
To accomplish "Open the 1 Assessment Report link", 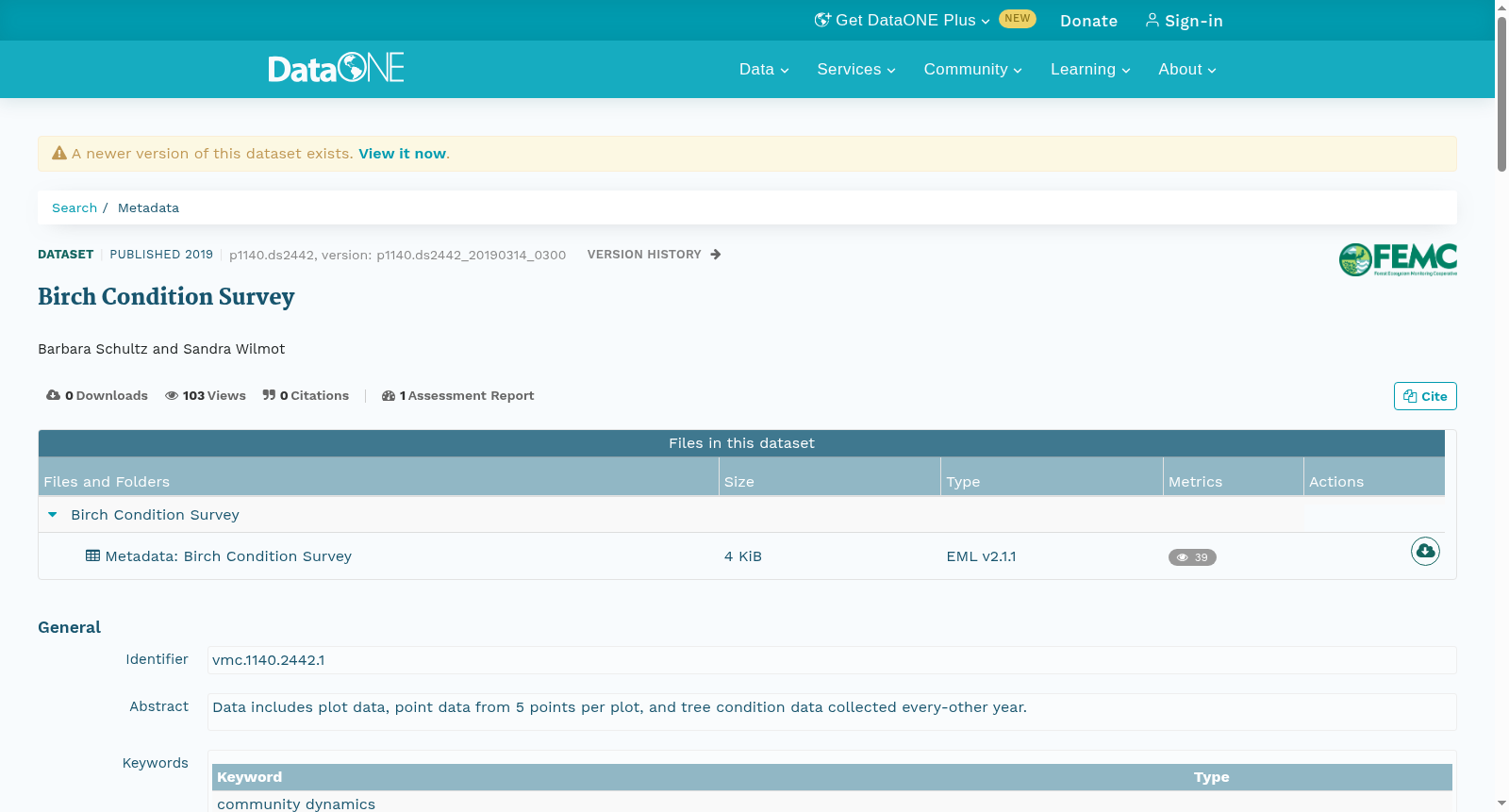I will coord(457,396).
